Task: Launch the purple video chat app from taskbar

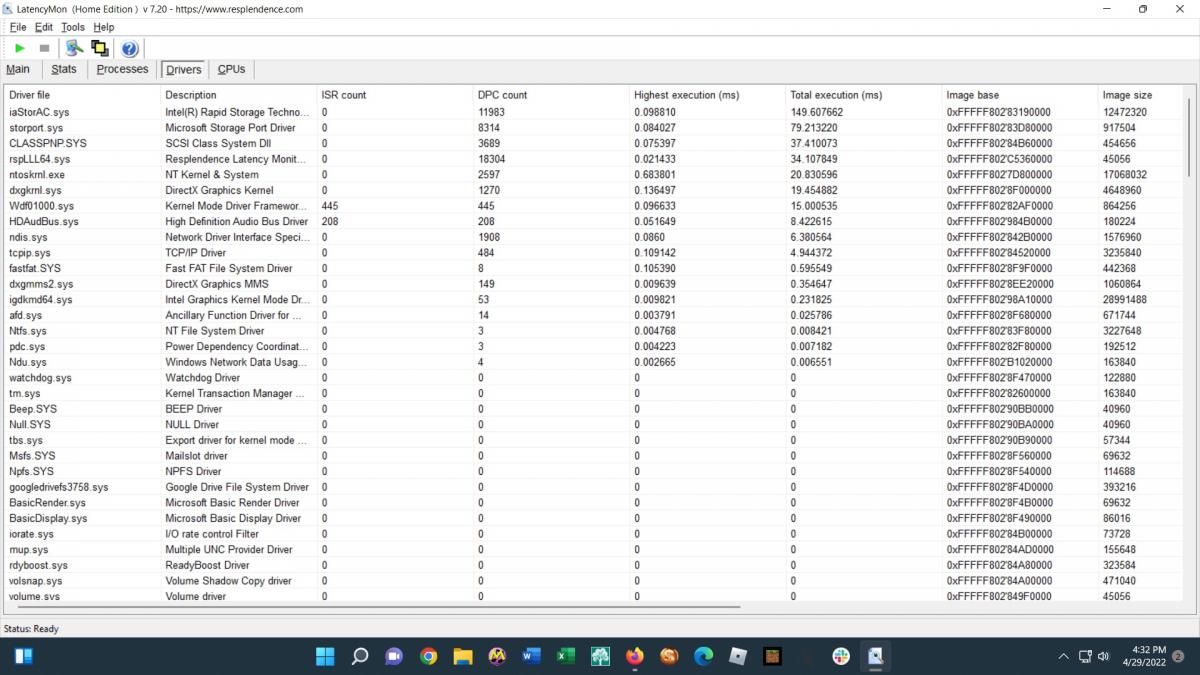Action: (394, 656)
